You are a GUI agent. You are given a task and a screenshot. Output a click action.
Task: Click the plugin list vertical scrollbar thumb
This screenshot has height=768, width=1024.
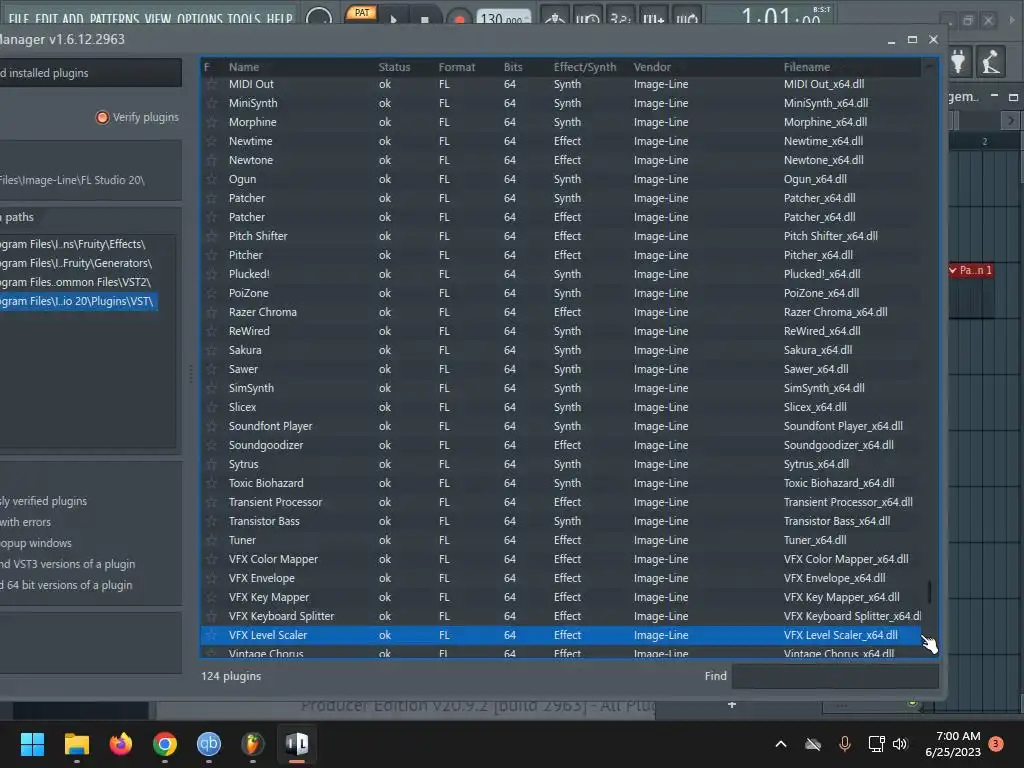point(929,592)
